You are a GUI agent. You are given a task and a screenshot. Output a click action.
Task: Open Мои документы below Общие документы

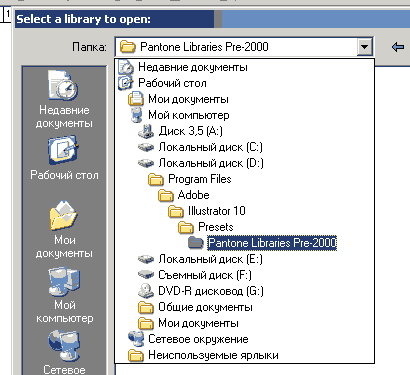tap(244, 323)
